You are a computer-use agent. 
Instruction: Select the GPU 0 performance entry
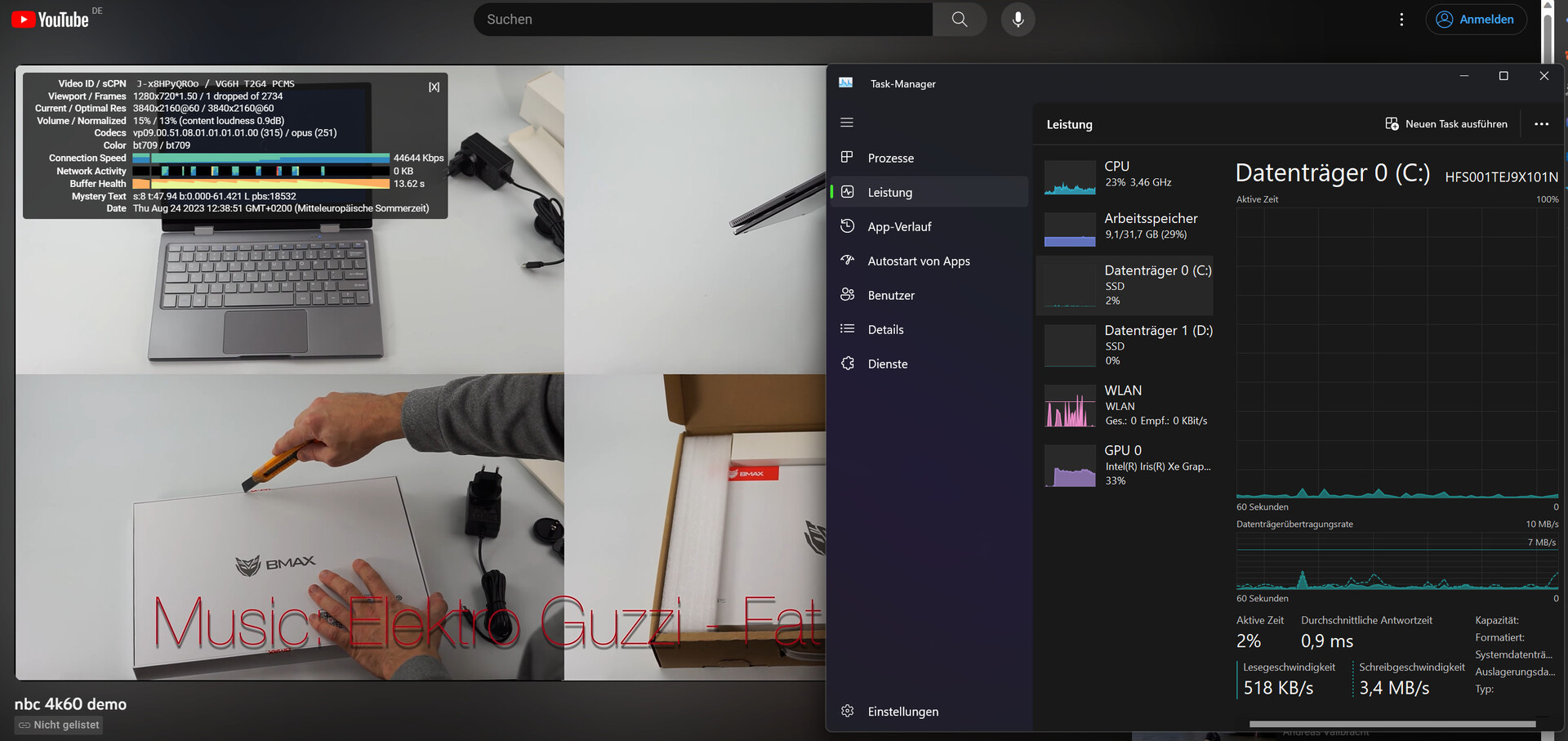point(1125,465)
